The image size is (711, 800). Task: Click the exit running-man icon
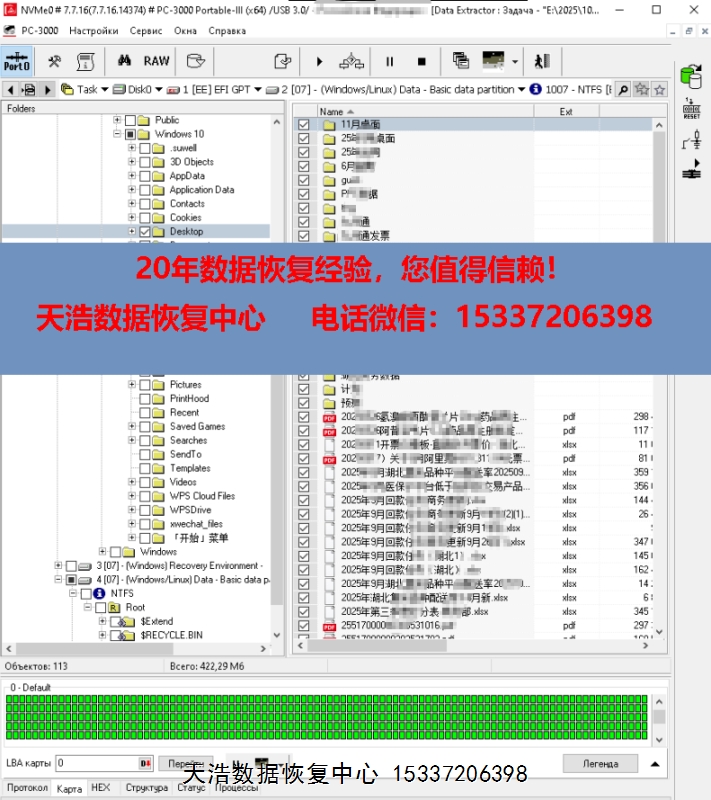click(541, 61)
